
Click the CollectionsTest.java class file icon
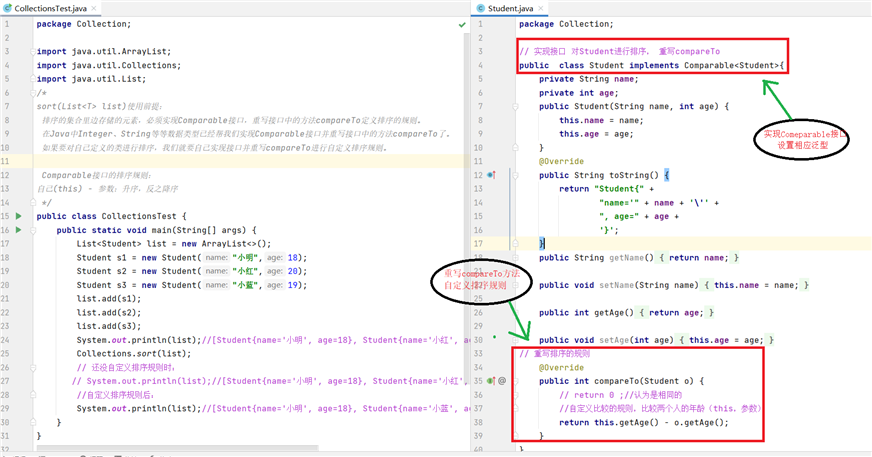tap(7, 8)
